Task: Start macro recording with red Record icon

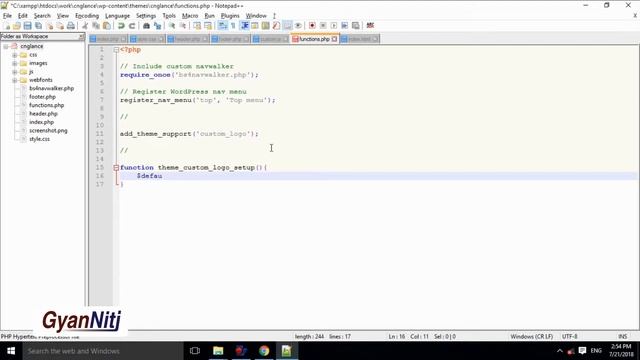Action: point(312,26)
